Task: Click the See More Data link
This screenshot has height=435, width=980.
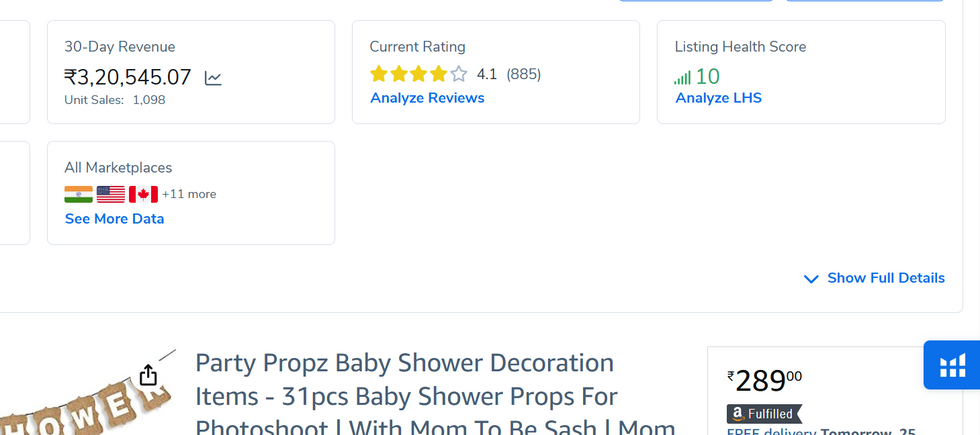Action: pos(114,219)
